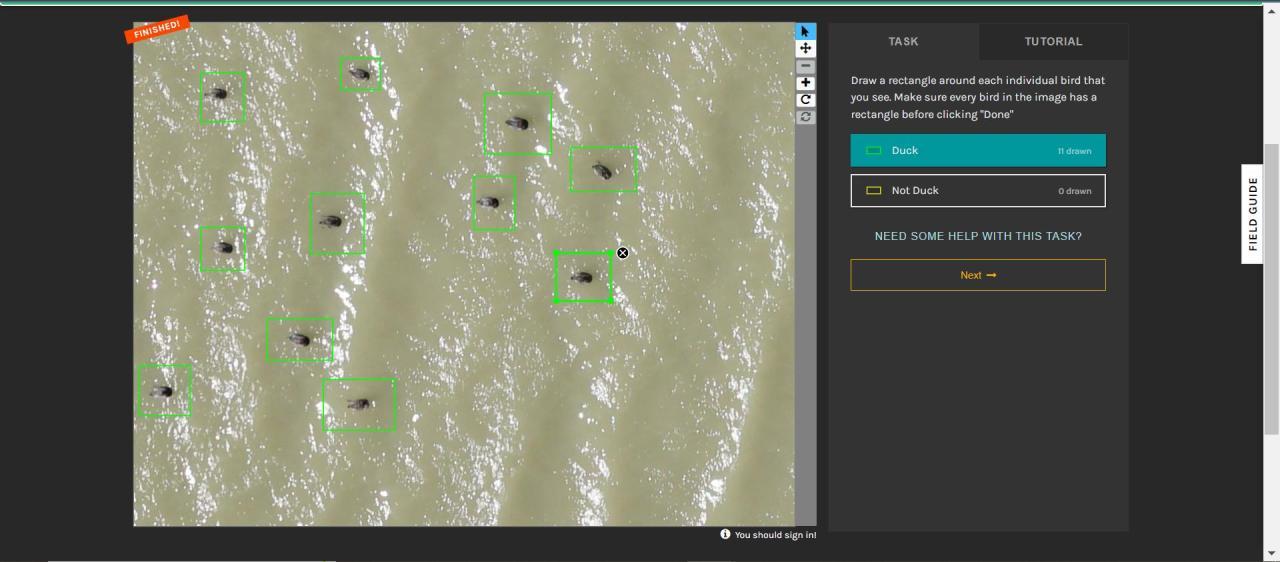Viewport: 1280px width, 562px height.
Task: Open 'Need some help with this task?'
Action: pyautogui.click(x=977, y=236)
